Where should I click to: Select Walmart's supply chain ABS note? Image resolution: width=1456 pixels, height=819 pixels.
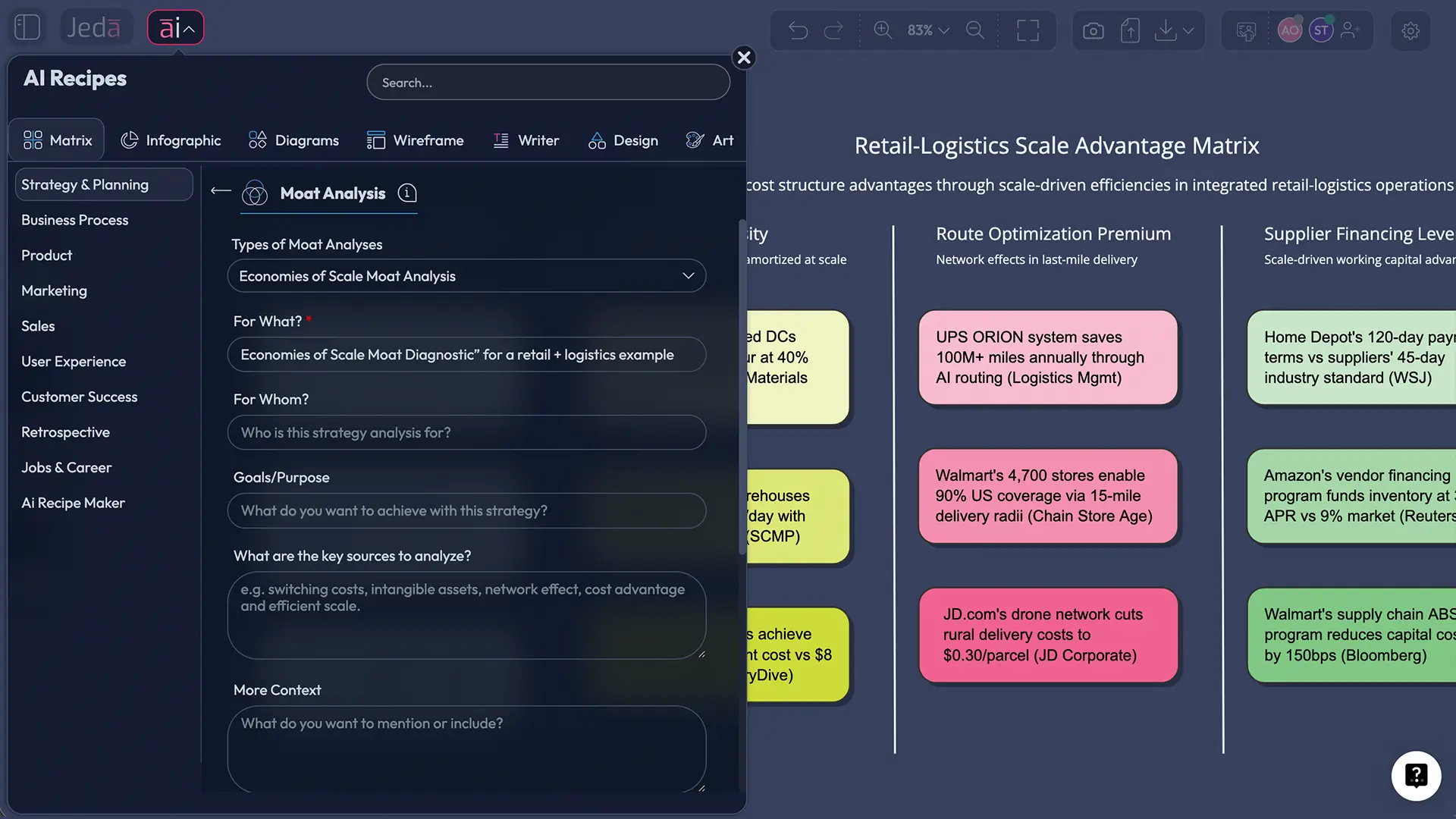pyautogui.click(x=1352, y=635)
